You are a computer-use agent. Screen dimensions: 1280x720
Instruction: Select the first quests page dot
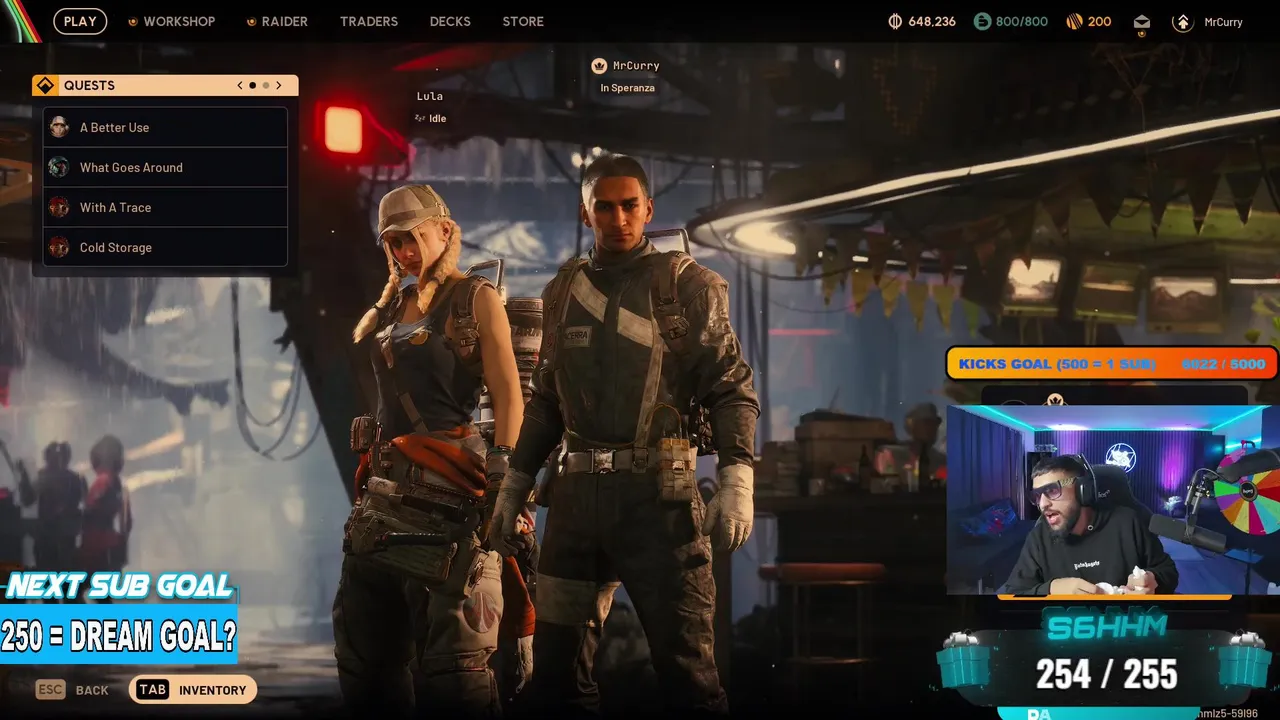coord(252,85)
